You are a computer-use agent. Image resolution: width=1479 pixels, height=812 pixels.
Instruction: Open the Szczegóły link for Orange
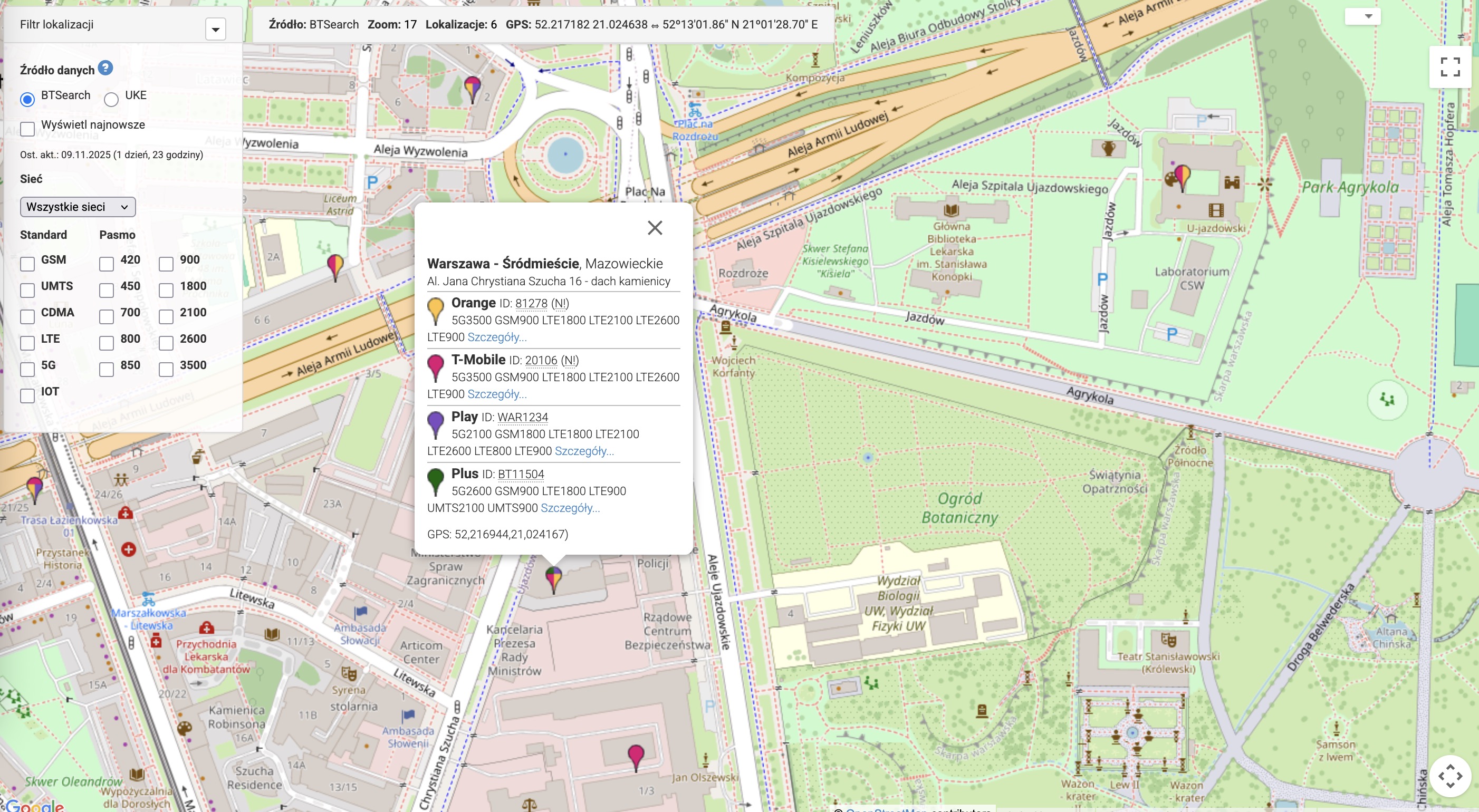pyautogui.click(x=497, y=337)
